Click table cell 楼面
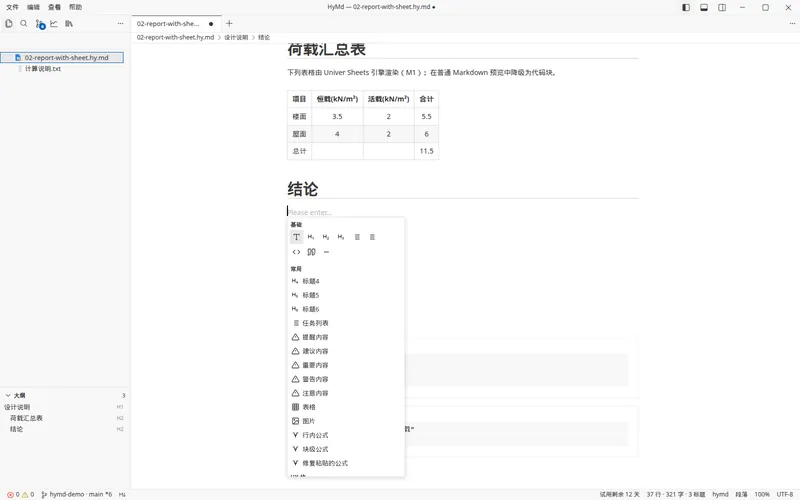 pos(299,116)
